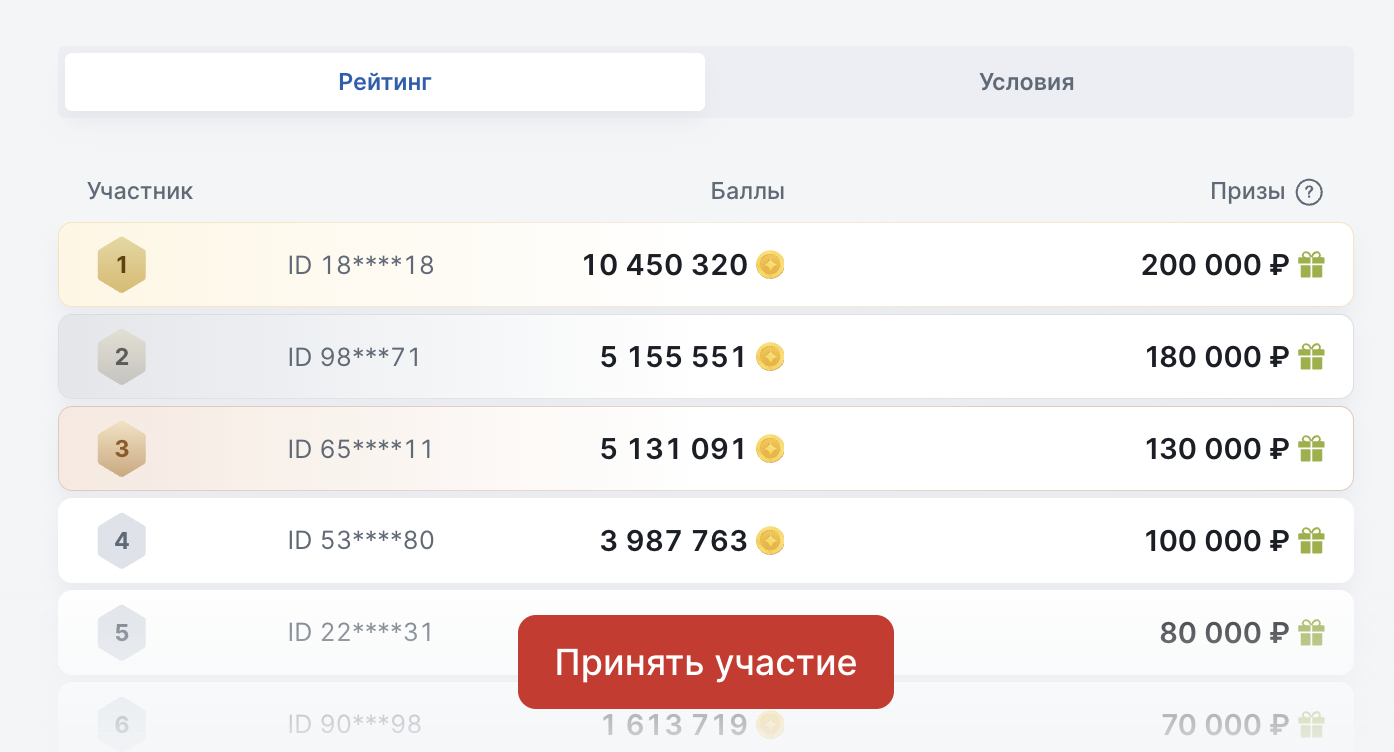Open the Условия tab
The width and height of the screenshot is (1394, 752).
point(1027,82)
